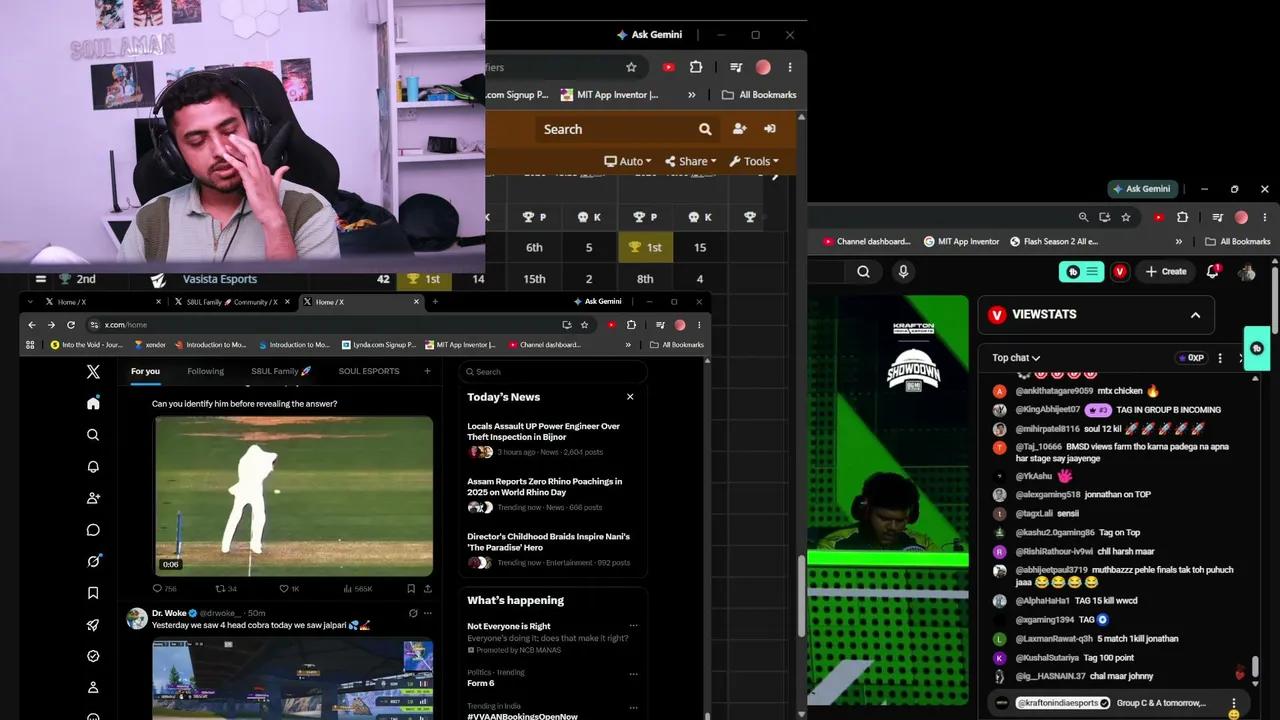Screen dimensions: 1280x720
Task: Switch to S8UL Family timeline tab
Action: (x=281, y=371)
